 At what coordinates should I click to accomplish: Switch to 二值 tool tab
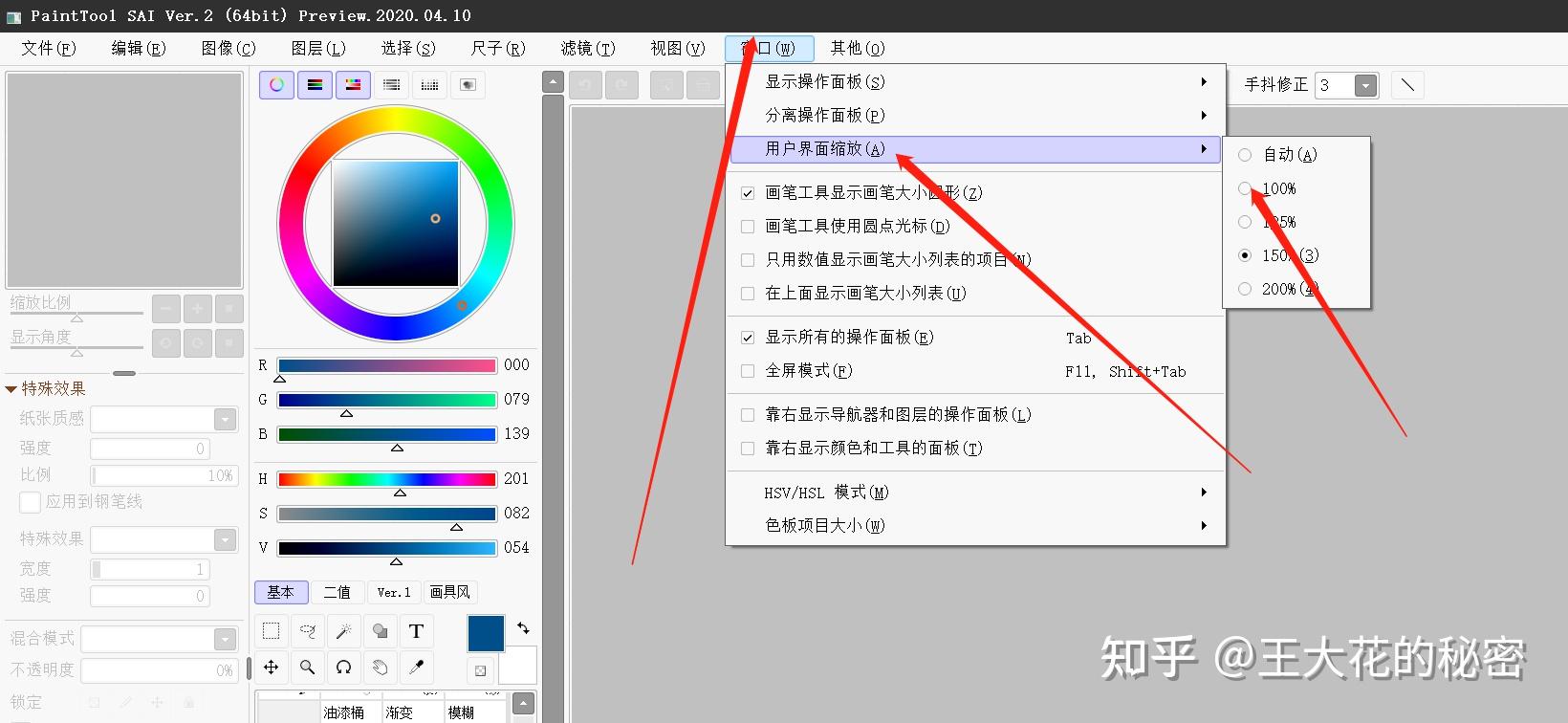click(337, 593)
